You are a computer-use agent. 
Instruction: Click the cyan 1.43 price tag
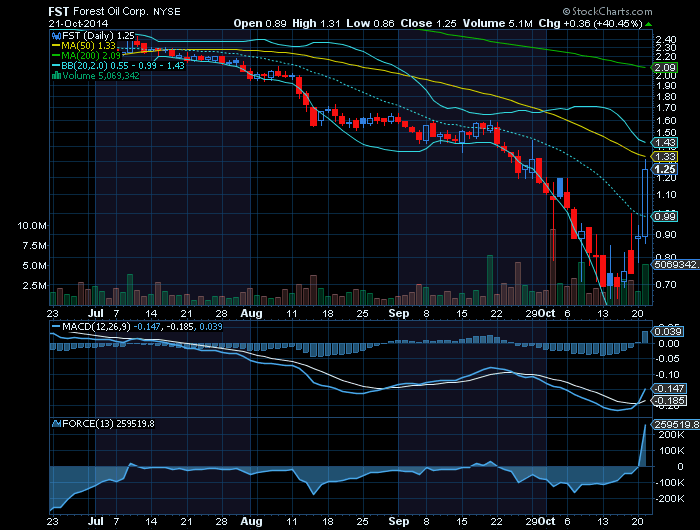(x=665, y=143)
